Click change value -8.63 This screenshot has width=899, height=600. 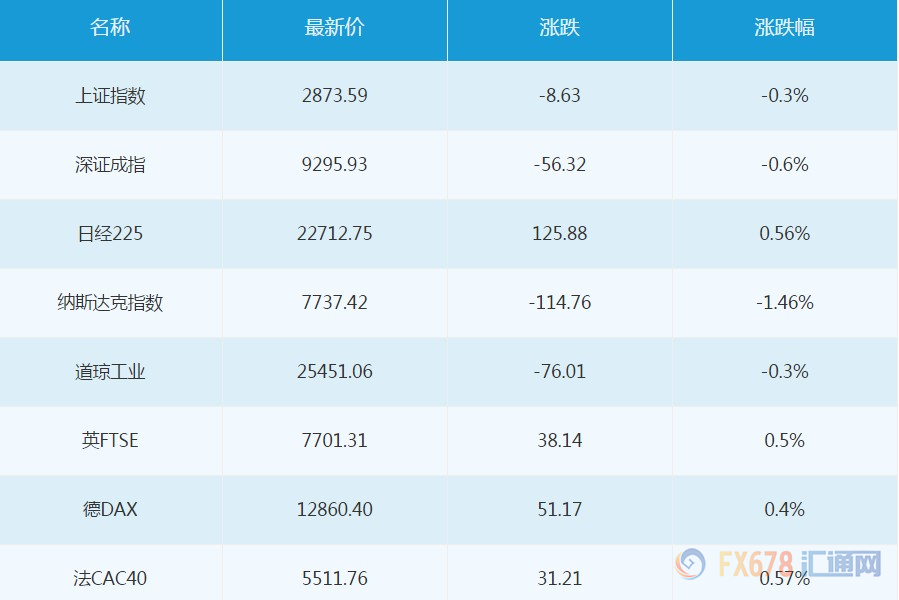click(560, 95)
